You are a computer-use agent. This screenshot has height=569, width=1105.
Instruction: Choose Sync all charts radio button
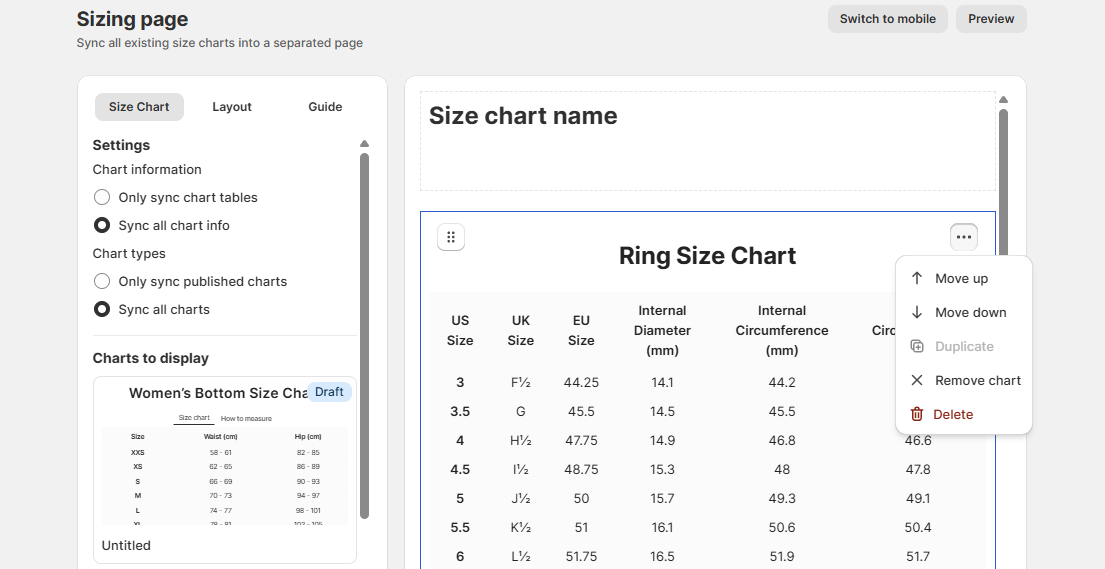pos(102,310)
